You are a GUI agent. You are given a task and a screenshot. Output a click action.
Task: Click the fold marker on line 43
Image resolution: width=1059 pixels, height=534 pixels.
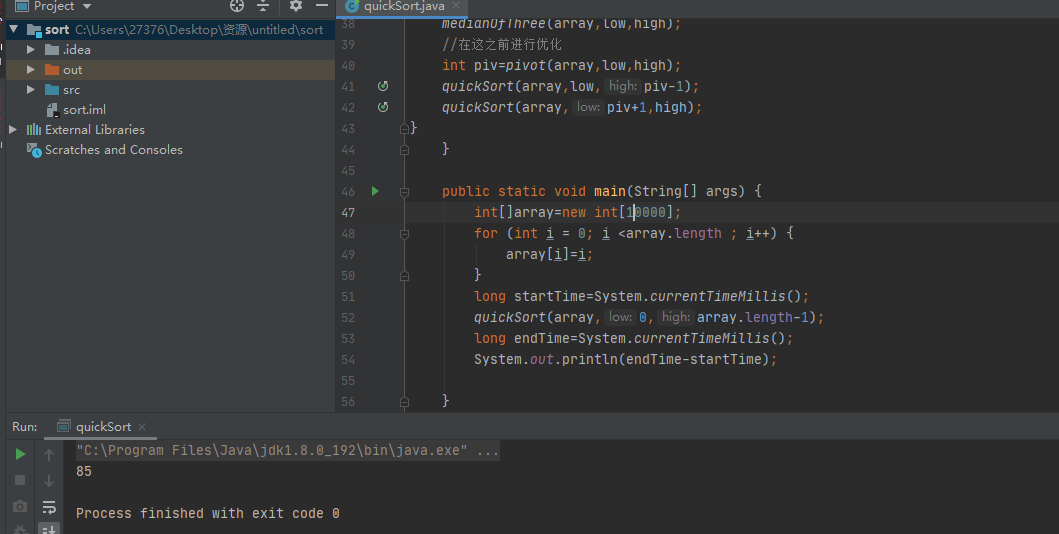click(x=404, y=128)
